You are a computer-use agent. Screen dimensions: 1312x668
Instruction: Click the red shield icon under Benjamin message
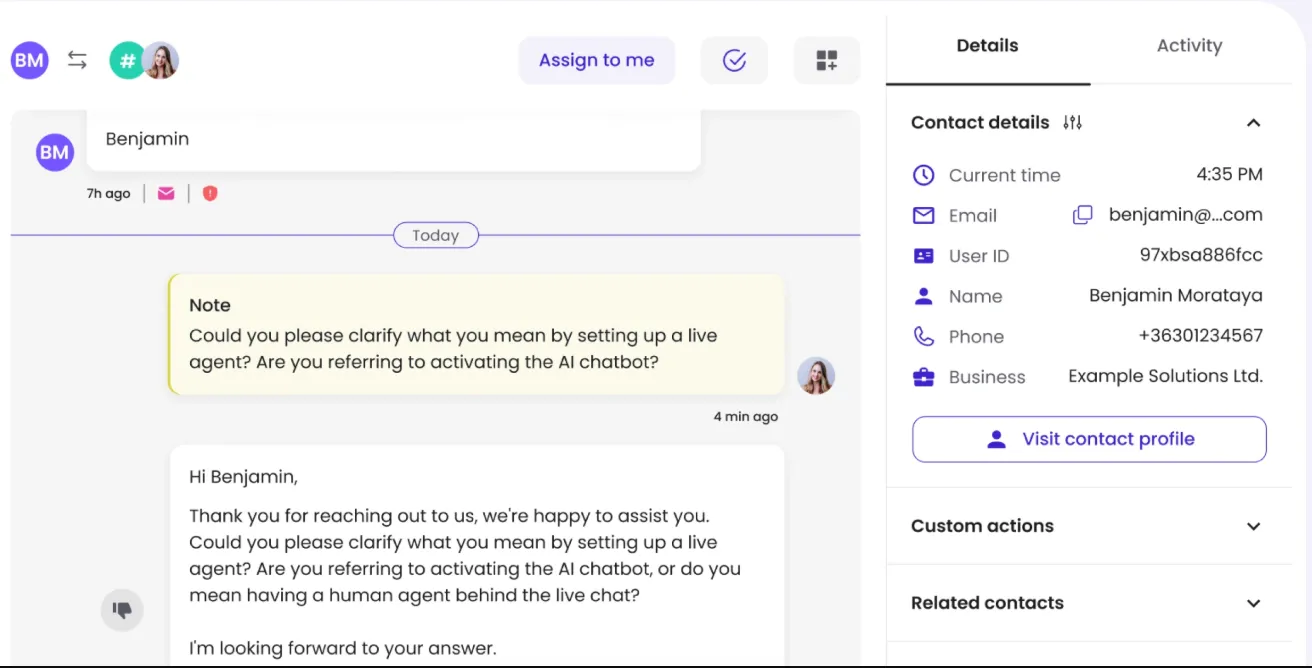210,193
